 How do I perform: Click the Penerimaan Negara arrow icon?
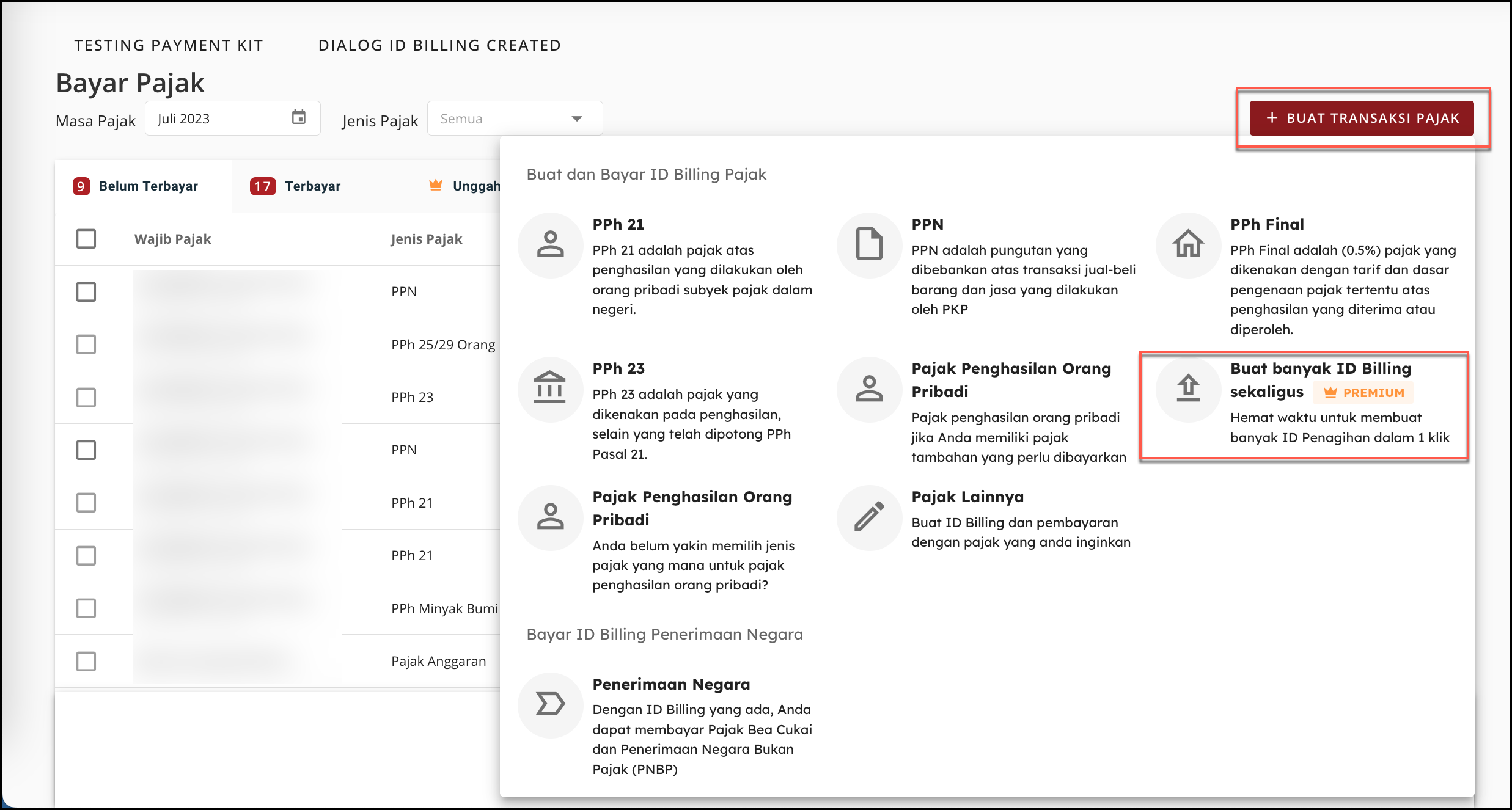550,705
